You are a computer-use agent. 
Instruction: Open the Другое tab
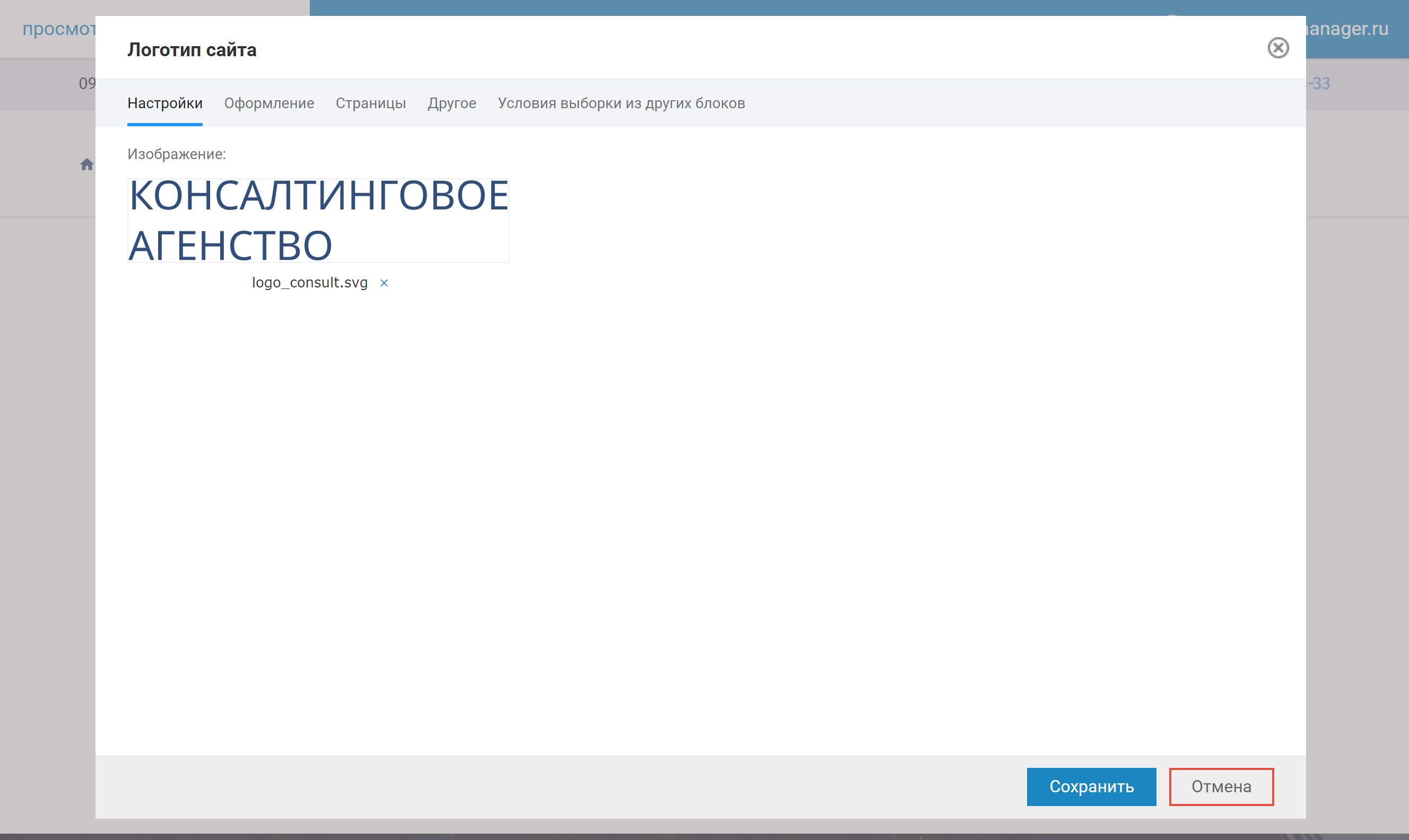tap(452, 103)
